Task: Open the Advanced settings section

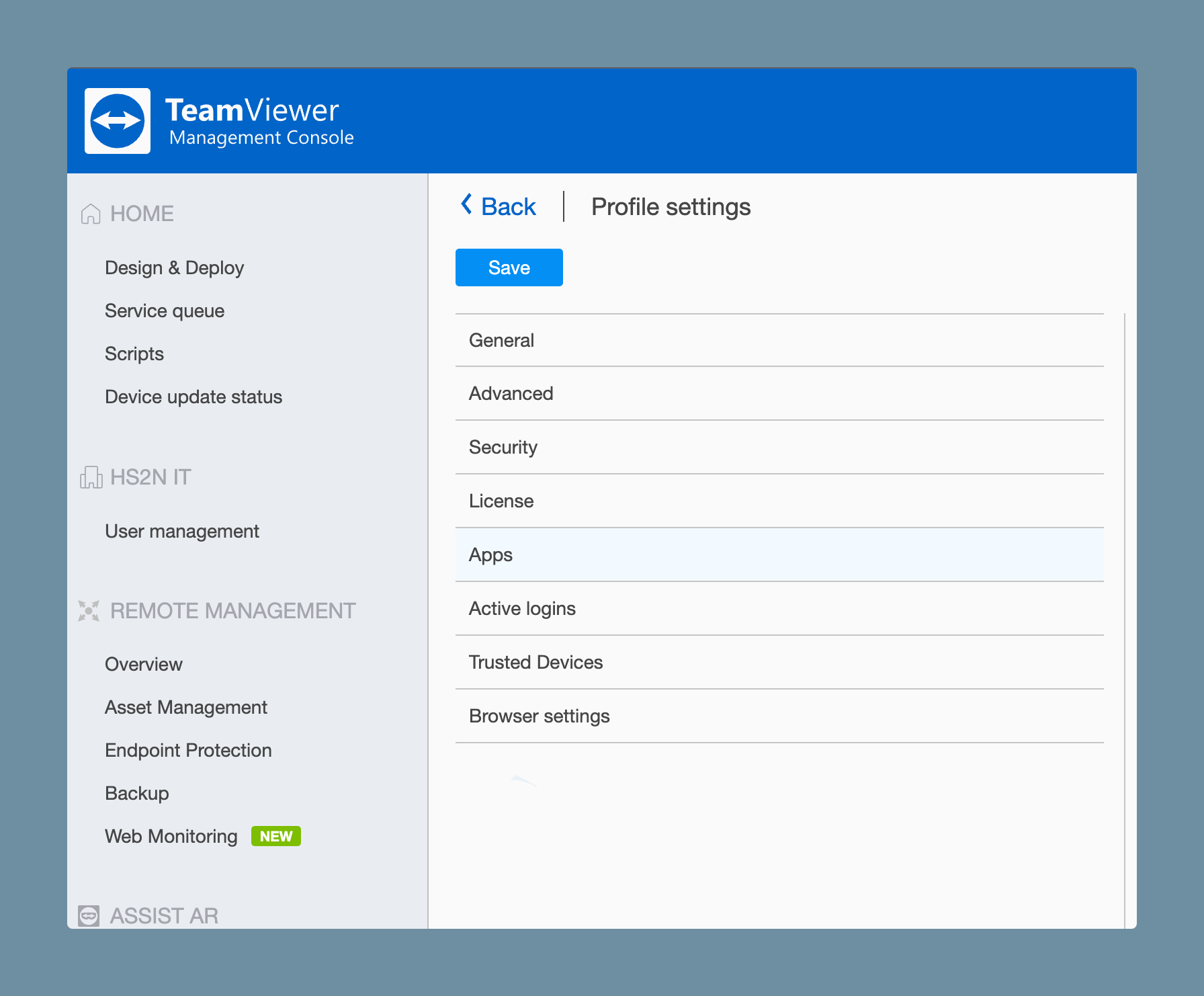Action: pos(779,394)
